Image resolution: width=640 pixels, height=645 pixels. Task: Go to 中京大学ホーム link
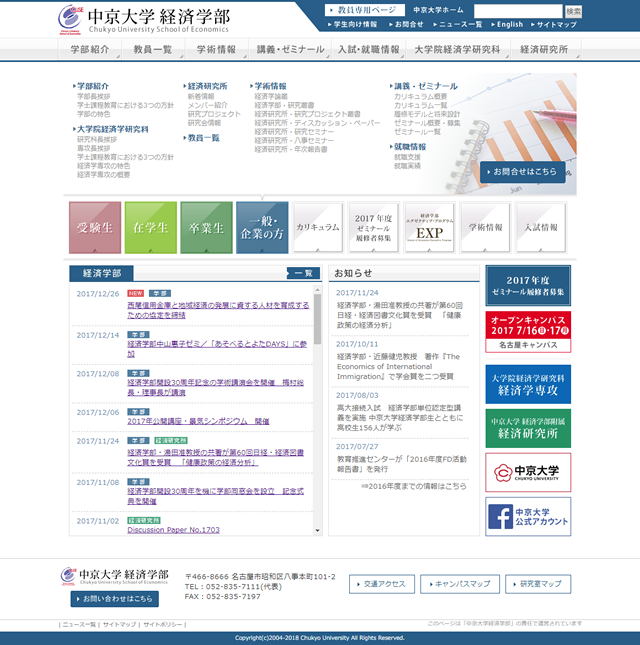click(x=438, y=10)
